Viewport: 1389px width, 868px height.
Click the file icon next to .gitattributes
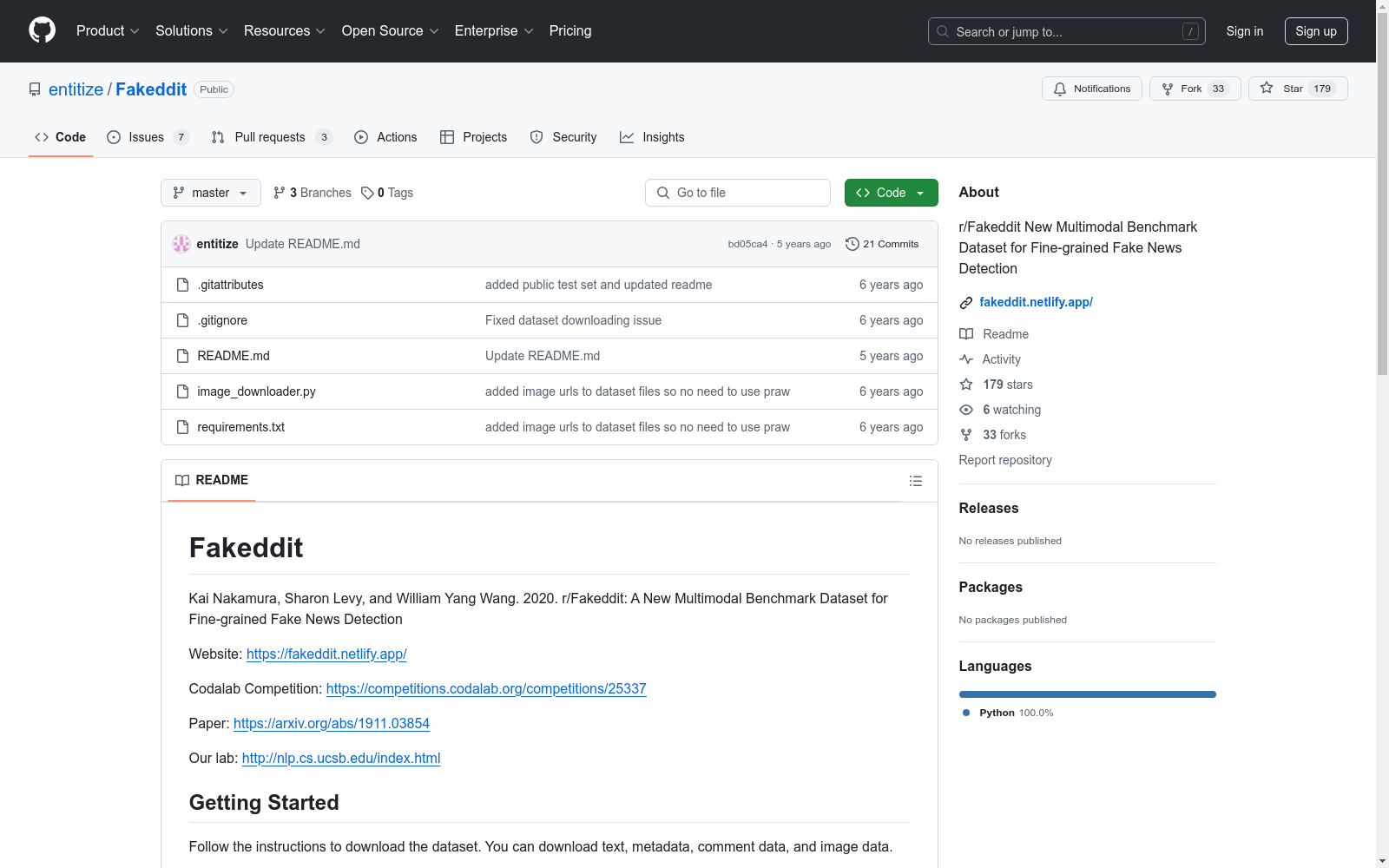tap(182, 285)
